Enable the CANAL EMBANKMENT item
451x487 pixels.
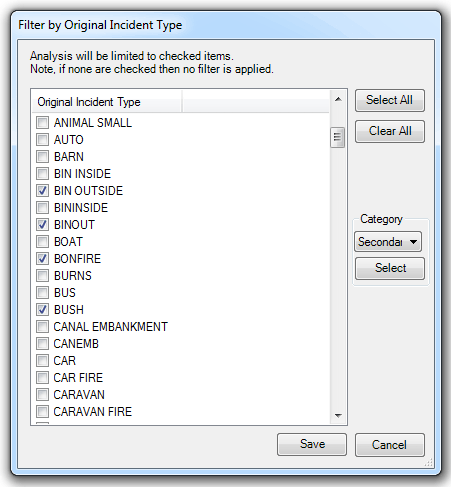43,327
